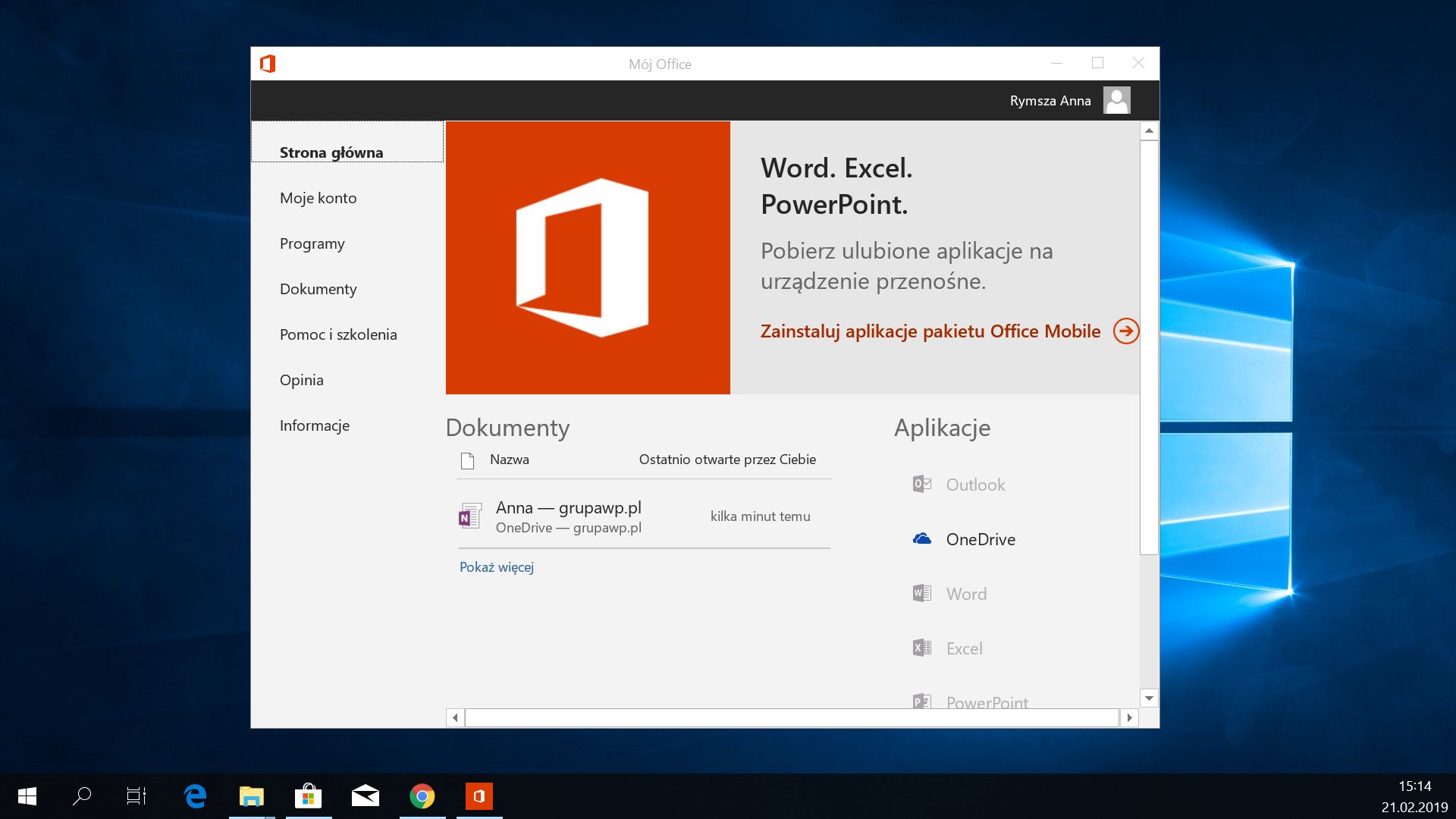Click the horizontal scrollbar right arrow
This screenshot has width=1456, height=819.
pyautogui.click(x=1130, y=717)
